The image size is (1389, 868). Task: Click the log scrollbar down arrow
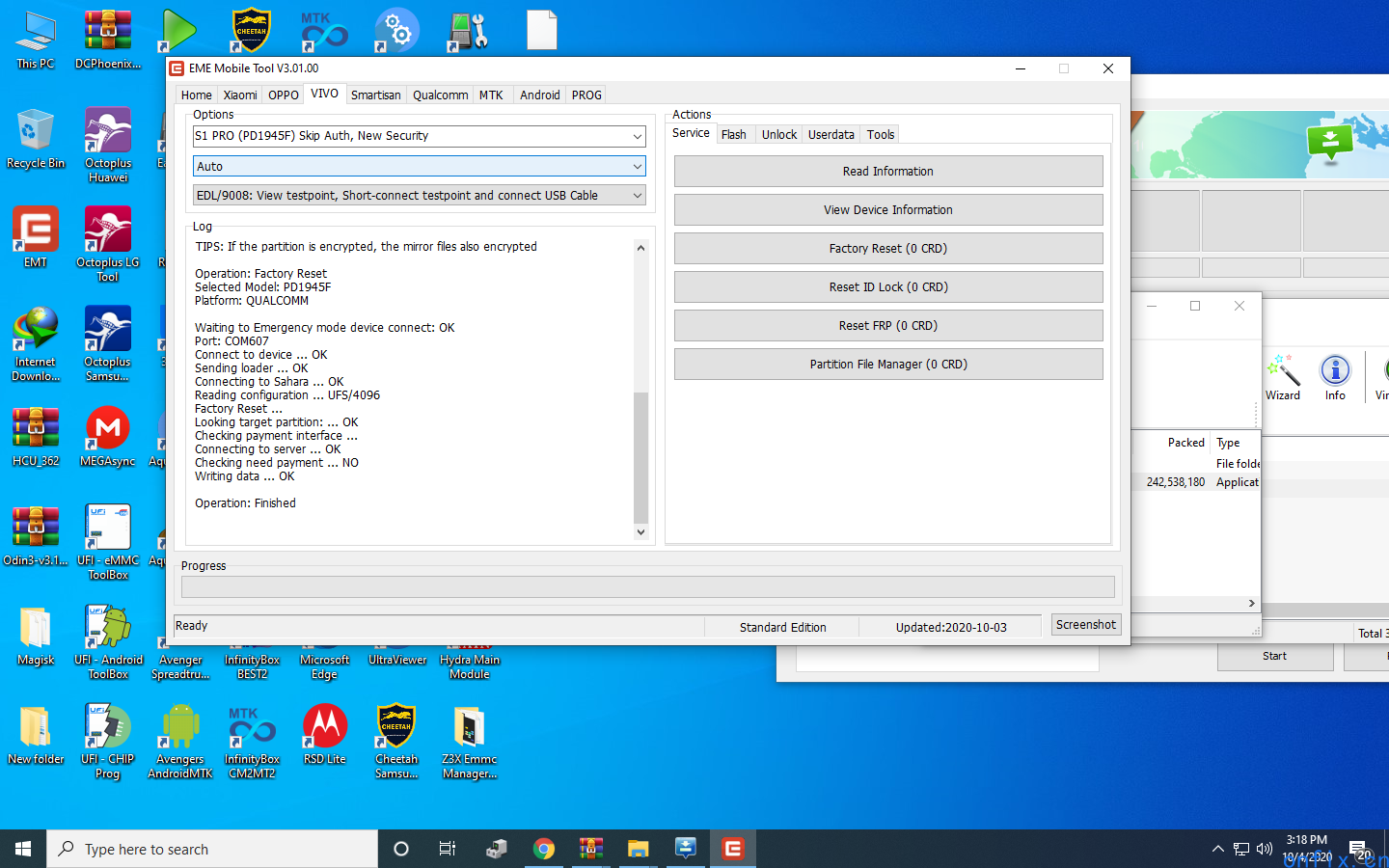[640, 531]
